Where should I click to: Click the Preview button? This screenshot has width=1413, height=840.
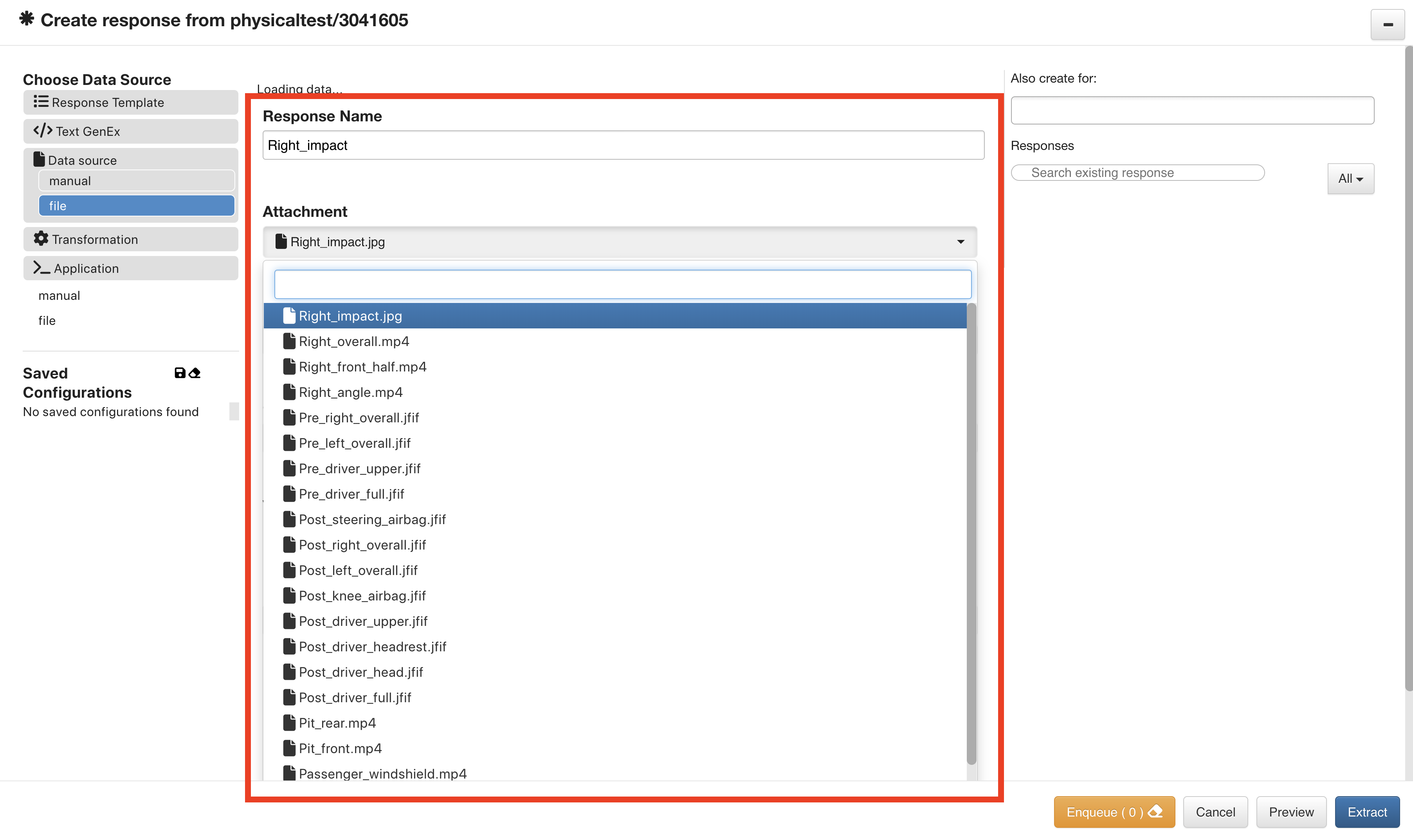pos(1291,812)
